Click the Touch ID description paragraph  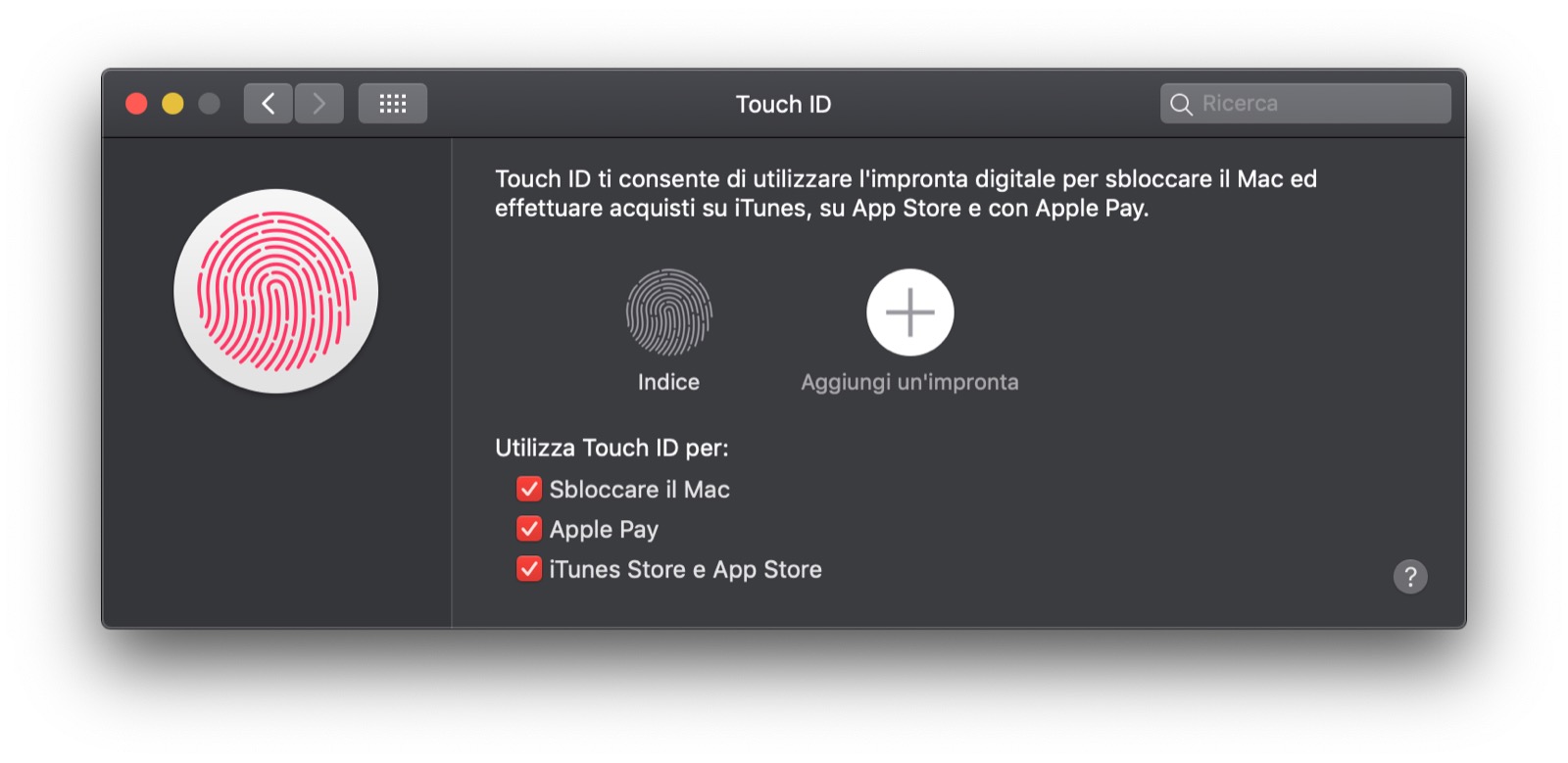pos(906,193)
